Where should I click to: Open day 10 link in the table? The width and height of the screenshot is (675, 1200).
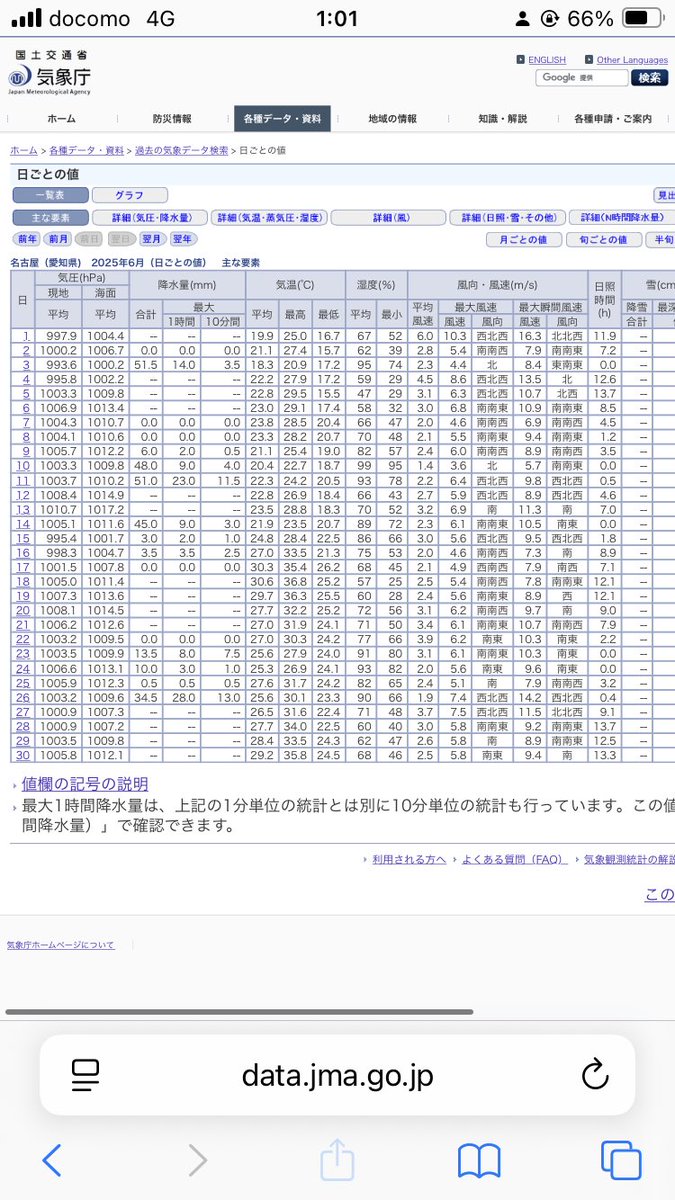coord(24,466)
